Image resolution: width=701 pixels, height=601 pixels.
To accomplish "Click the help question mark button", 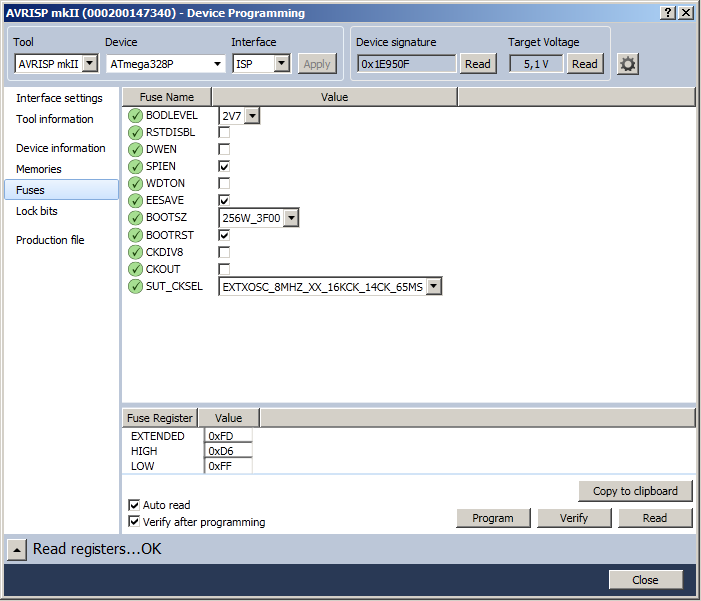I will [x=667, y=13].
